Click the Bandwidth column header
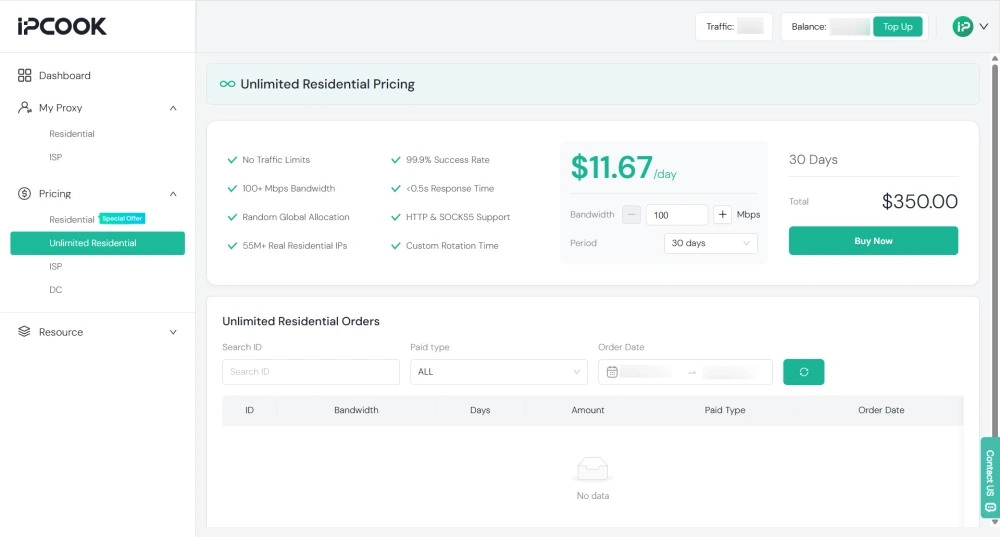 [356, 410]
